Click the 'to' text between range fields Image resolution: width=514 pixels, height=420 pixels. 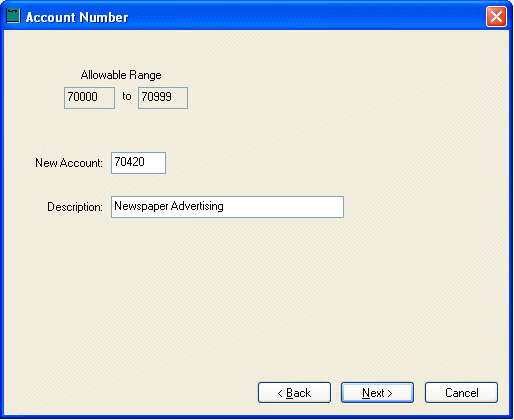(x=127, y=96)
